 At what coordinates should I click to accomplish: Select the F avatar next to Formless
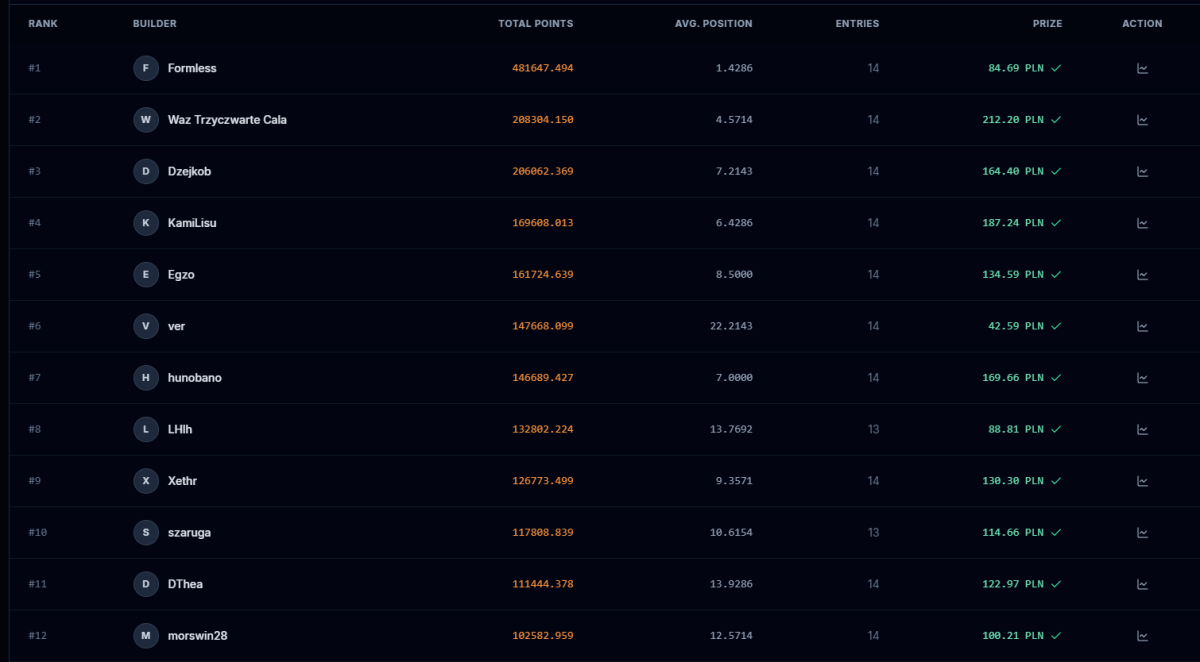[x=146, y=68]
